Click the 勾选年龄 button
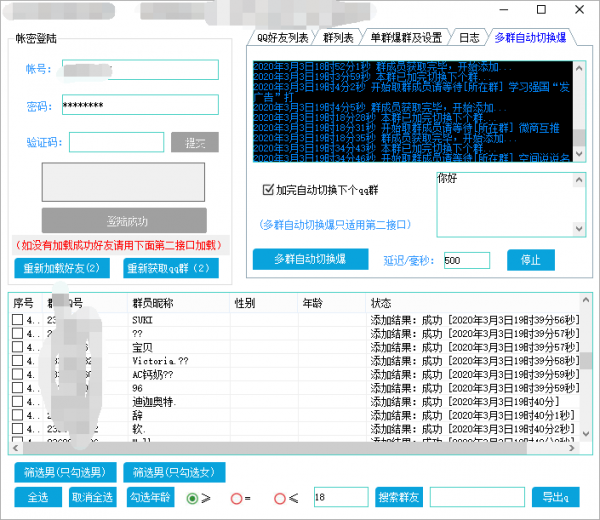This screenshot has height=520, width=600. (x=150, y=497)
